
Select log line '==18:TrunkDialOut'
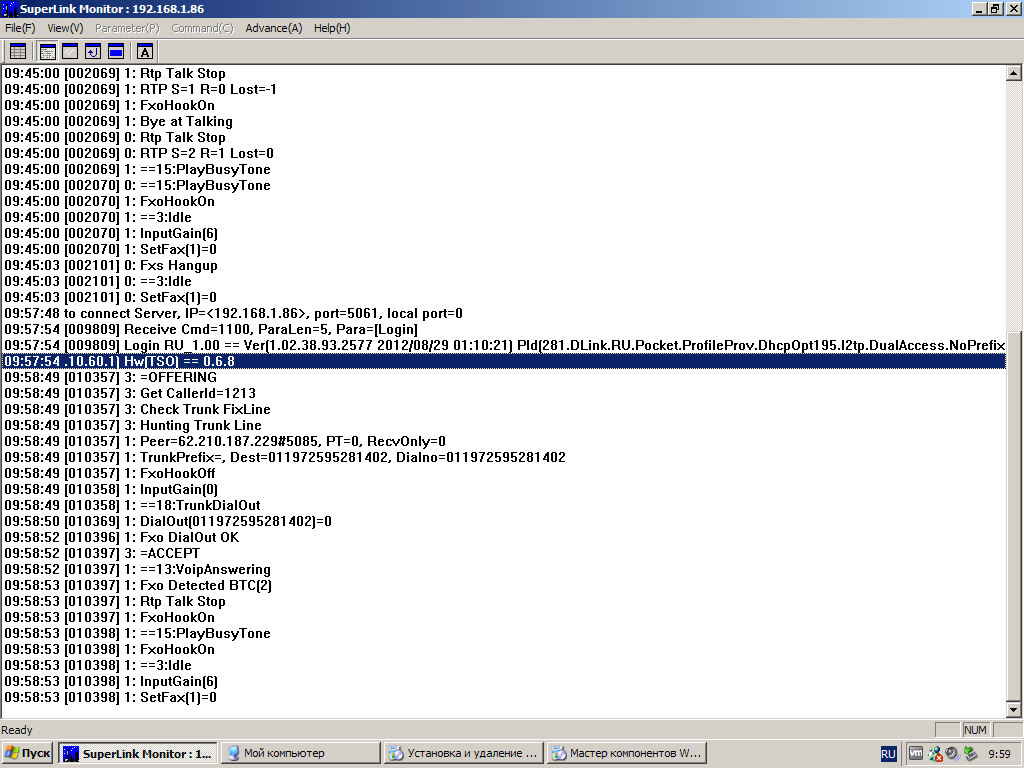[x=504, y=505]
